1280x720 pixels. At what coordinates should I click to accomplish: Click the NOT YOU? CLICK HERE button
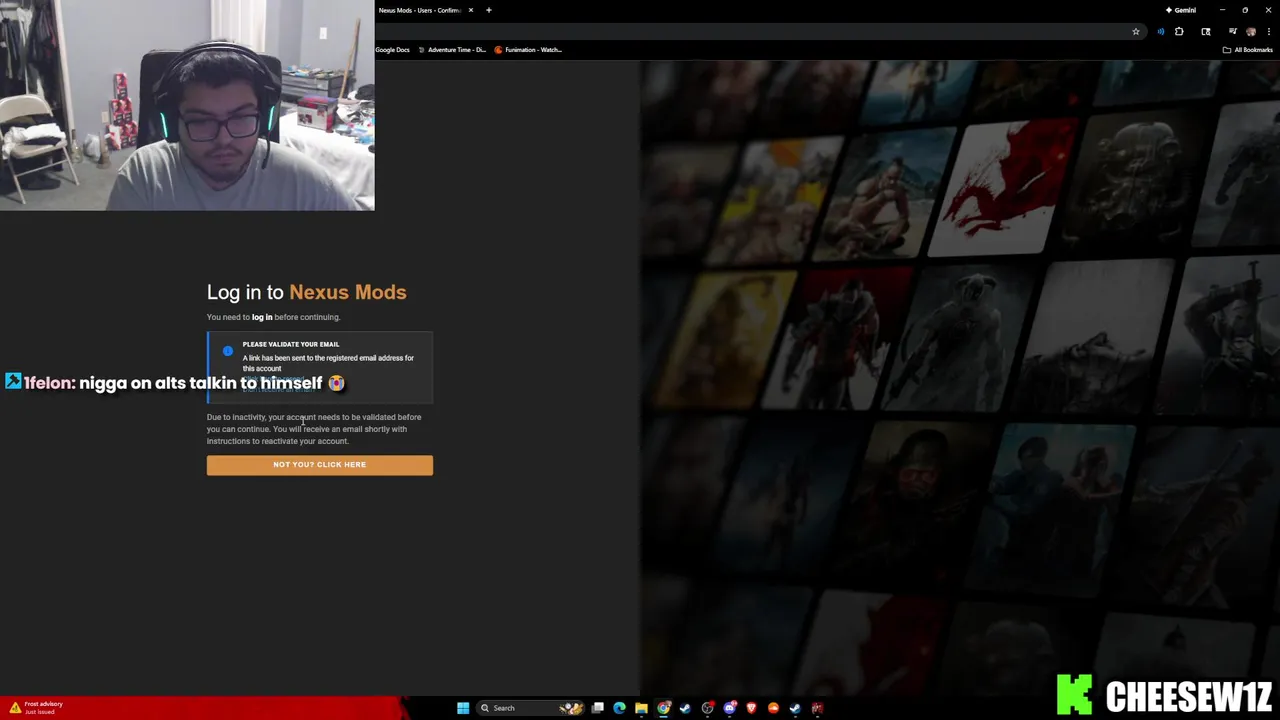coord(319,465)
